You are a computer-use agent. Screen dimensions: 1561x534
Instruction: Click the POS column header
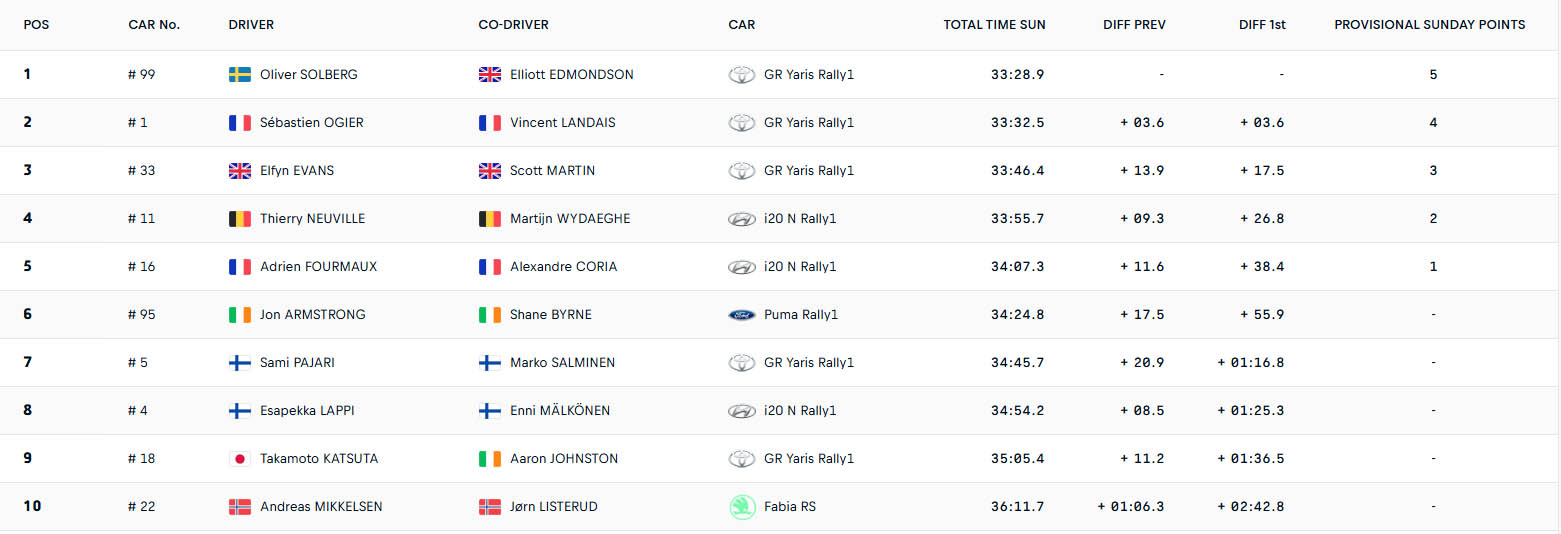(36, 25)
